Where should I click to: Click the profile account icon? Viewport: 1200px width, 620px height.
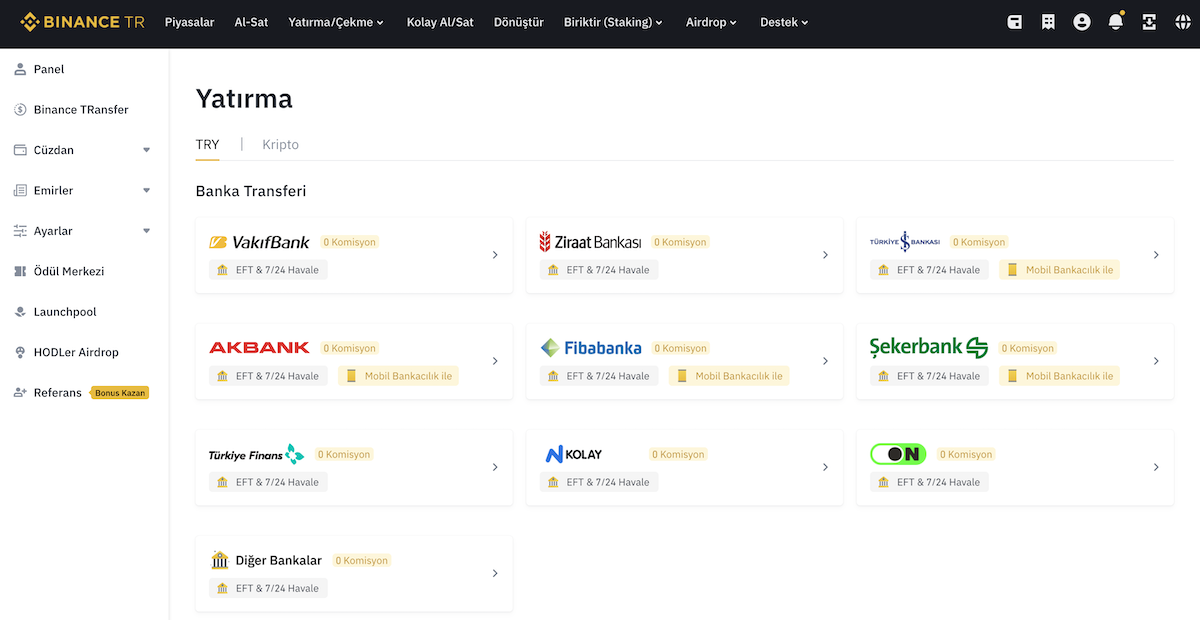(x=1082, y=21)
